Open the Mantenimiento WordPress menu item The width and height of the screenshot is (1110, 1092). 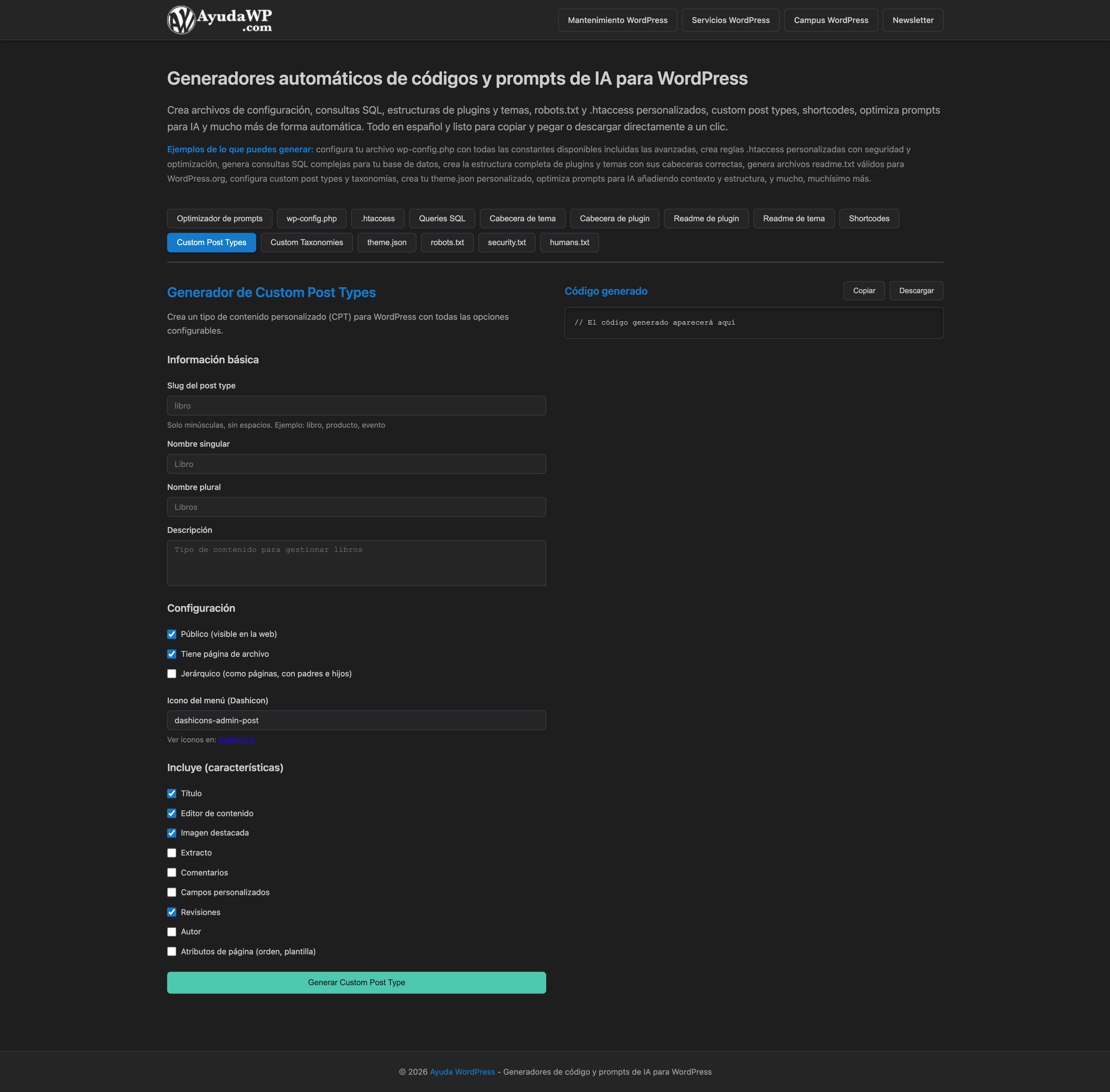pyautogui.click(x=617, y=20)
